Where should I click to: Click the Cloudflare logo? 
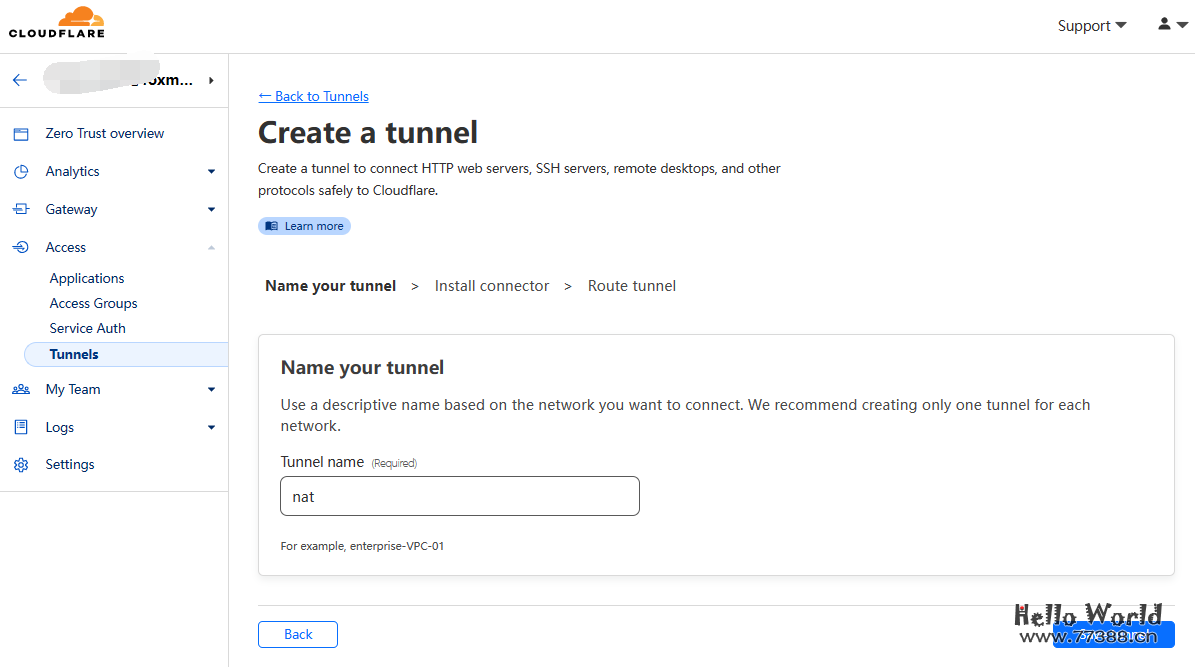[x=57, y=23]
